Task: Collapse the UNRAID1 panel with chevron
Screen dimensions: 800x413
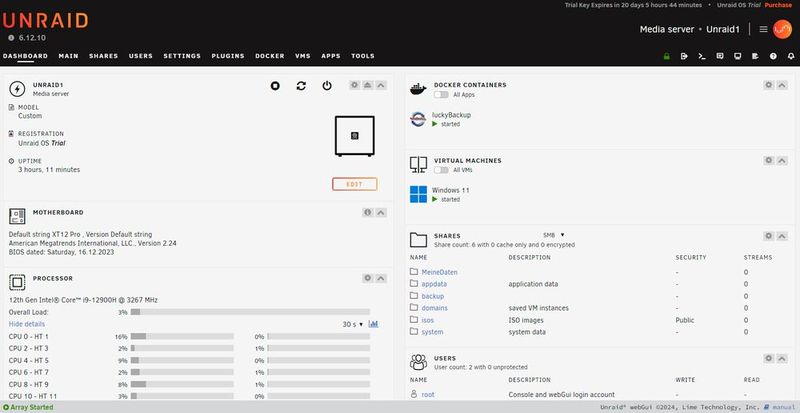Action: 381,85
